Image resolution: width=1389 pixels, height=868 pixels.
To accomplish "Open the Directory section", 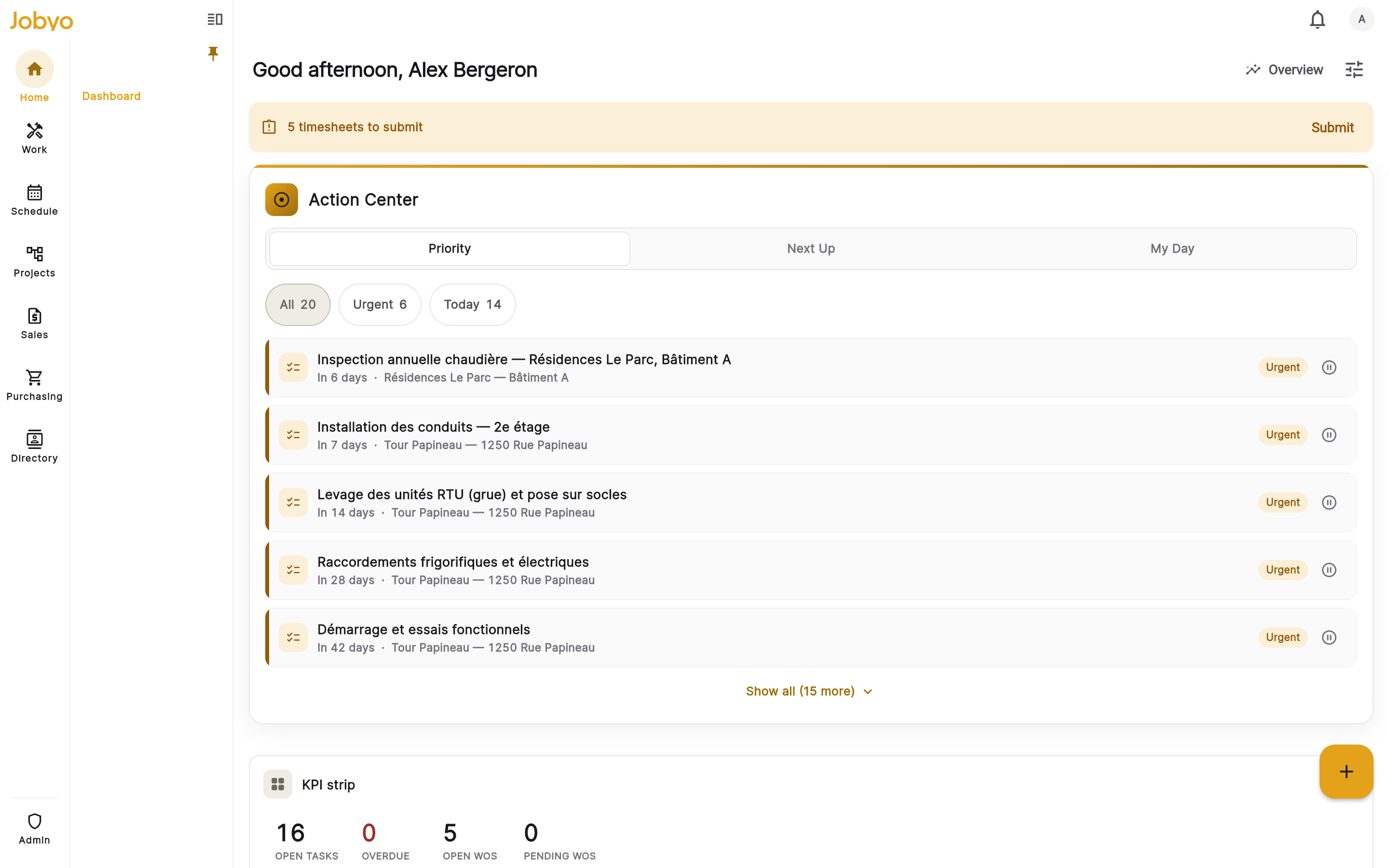I will [x=34, y=447].
